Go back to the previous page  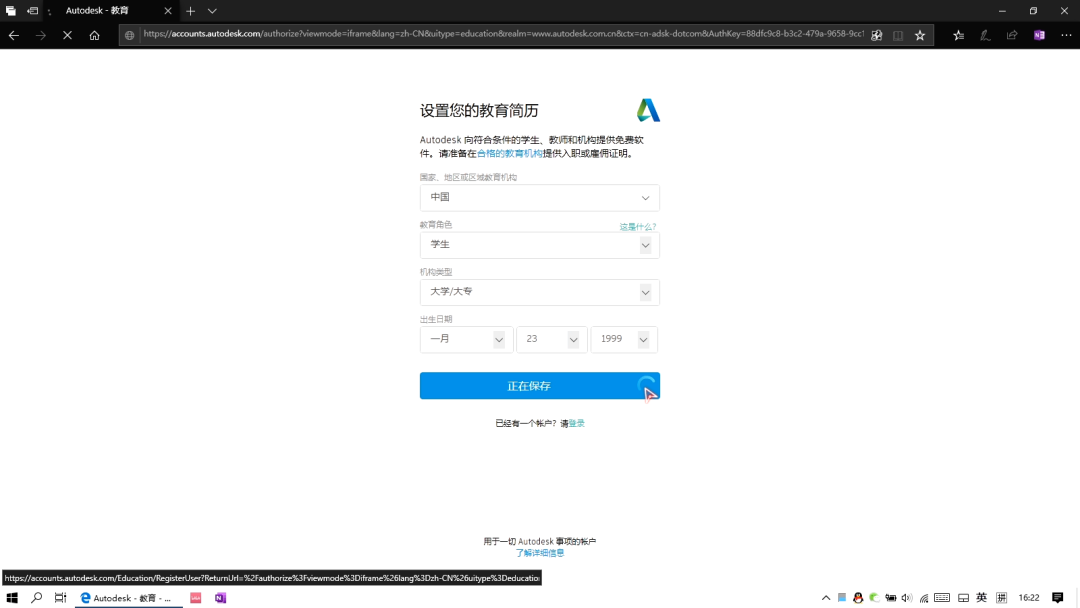click(14, 35)
